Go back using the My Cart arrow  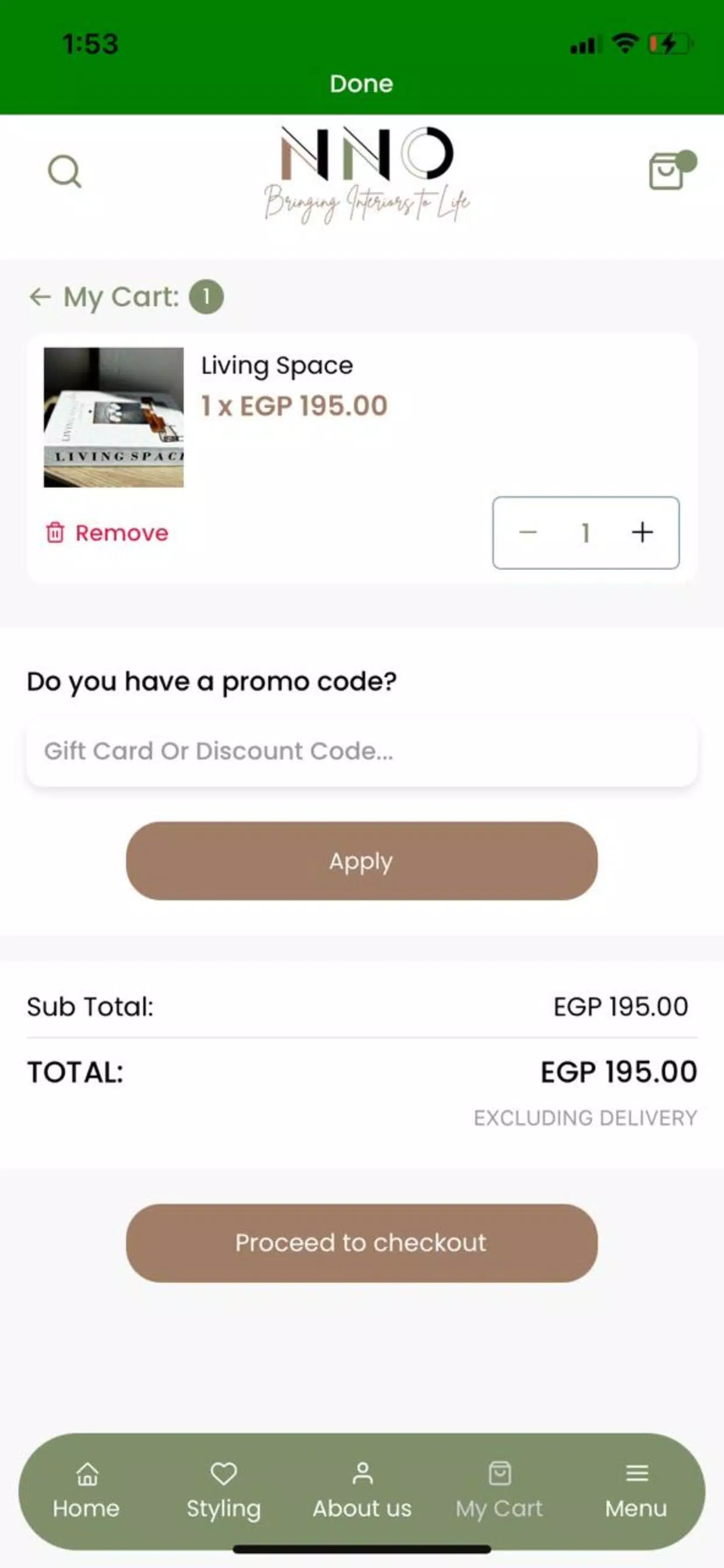click(40, 297)
